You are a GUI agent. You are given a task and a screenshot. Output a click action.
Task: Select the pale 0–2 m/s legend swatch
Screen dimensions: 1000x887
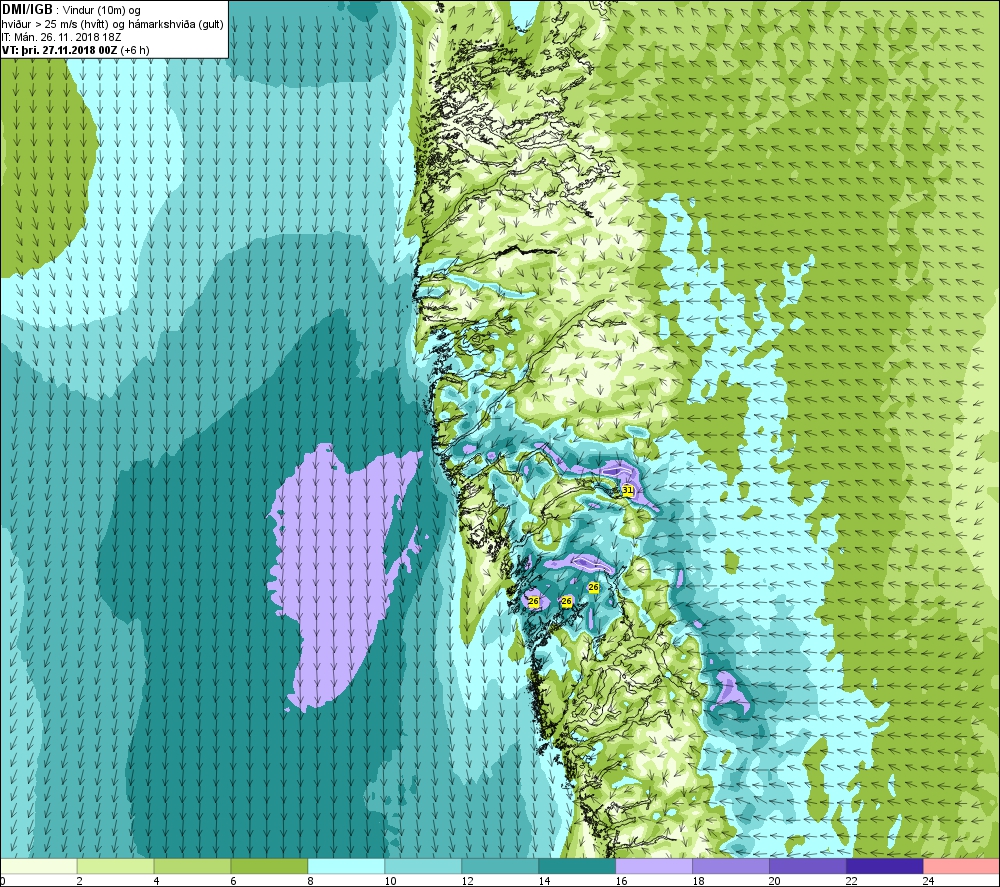[38, 866]
